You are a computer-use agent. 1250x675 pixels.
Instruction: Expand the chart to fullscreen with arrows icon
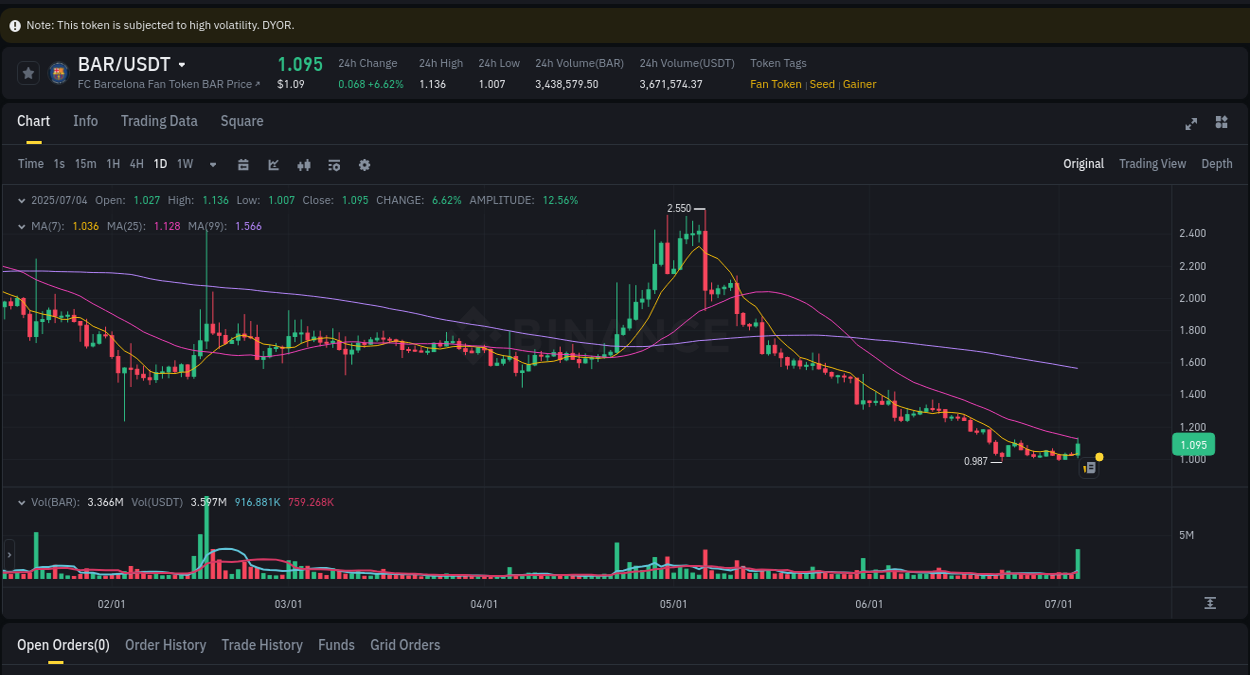pyautogui.click(x=1190, y=124)
